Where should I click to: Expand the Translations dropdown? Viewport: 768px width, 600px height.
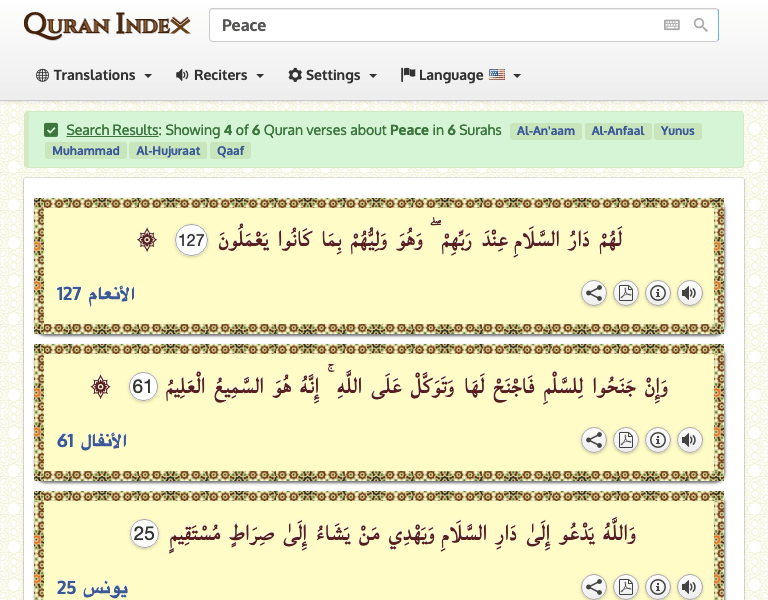pos(94,75)
